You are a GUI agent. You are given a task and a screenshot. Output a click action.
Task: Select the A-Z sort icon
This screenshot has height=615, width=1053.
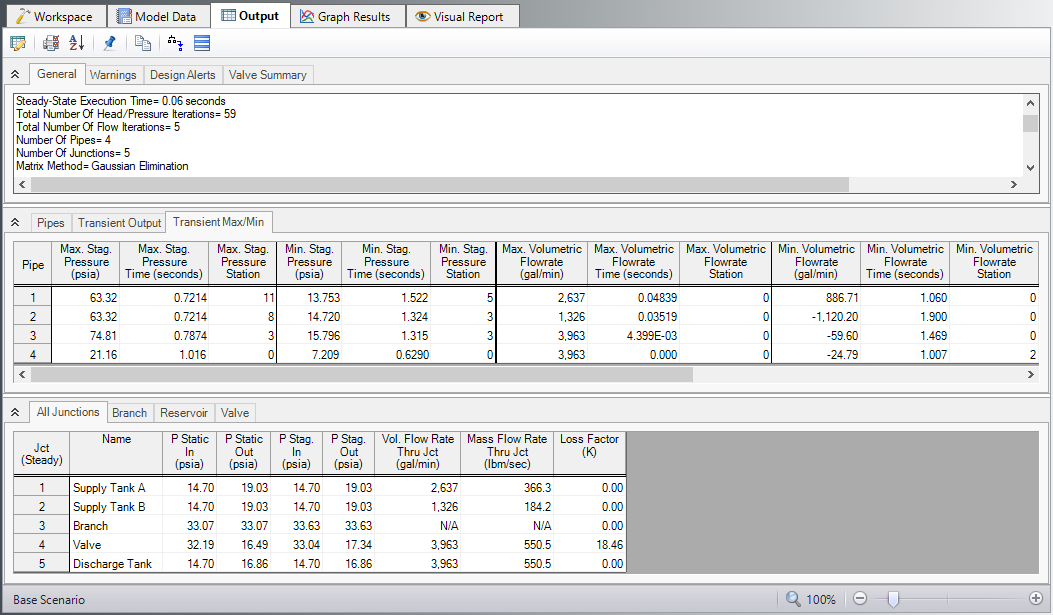coord(76,43)
